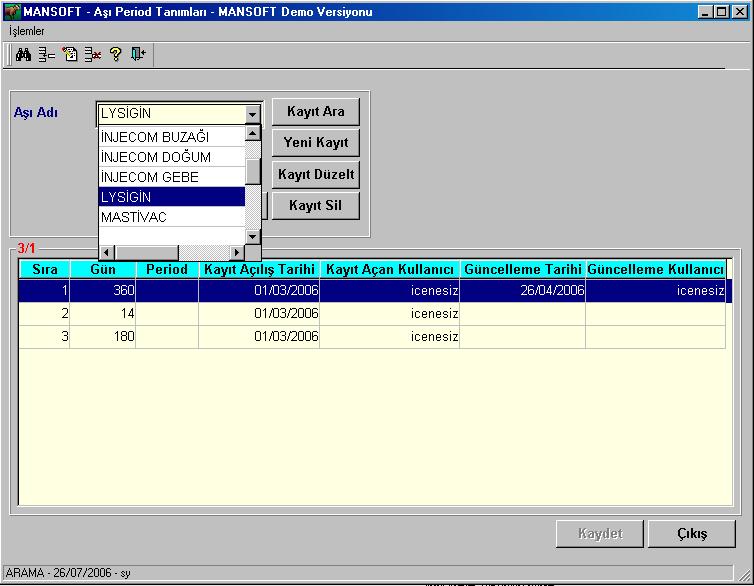Select the table row with Gün 180
Image resolution: width=754 pixels, height=586 pixels.
(x=372, y=337)
